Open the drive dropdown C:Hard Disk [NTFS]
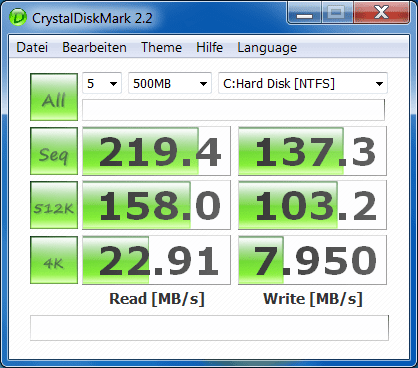This screenshot has width=418, height=368. 303,83
